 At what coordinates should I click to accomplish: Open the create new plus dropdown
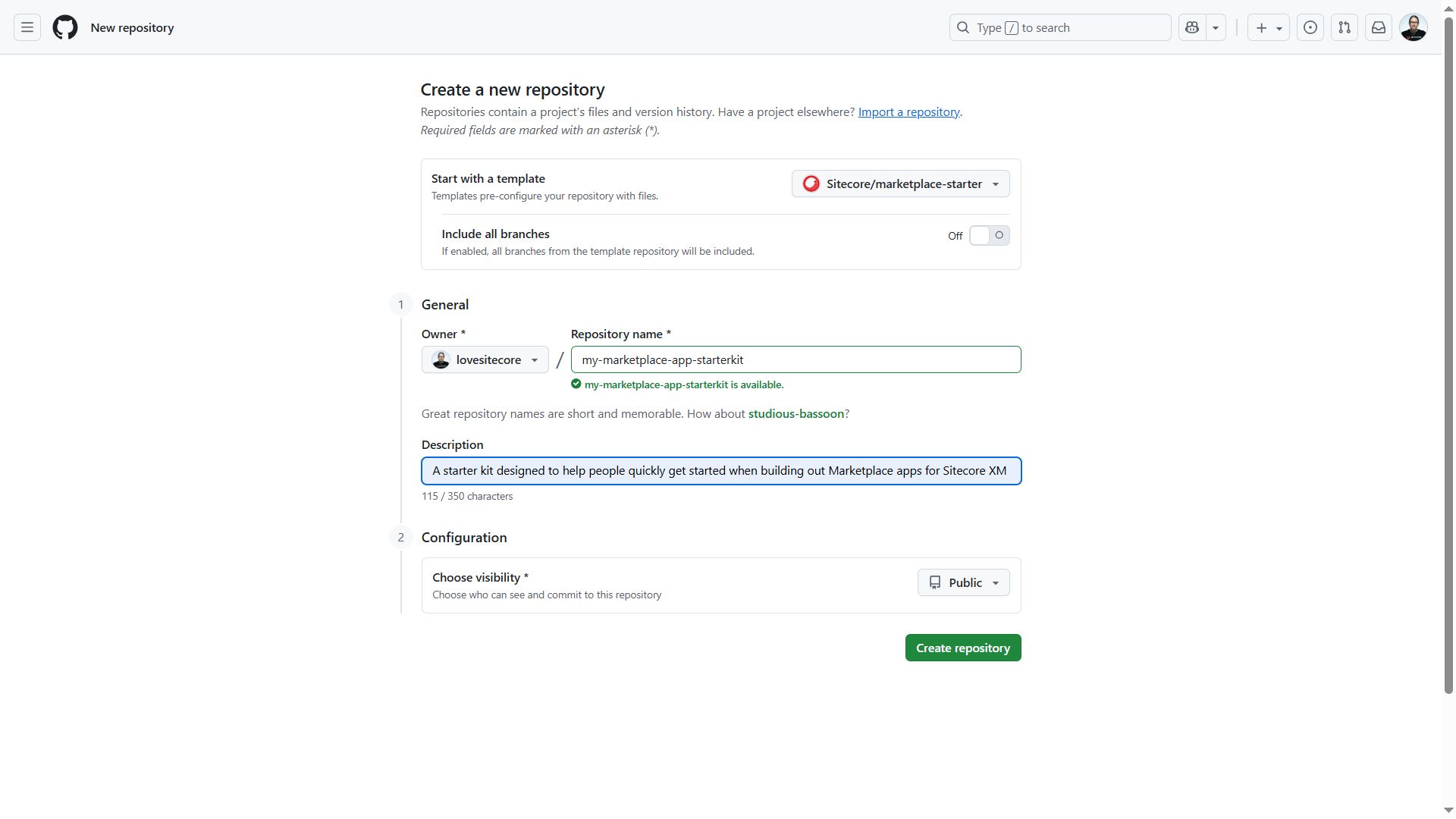coord(1268,27)
